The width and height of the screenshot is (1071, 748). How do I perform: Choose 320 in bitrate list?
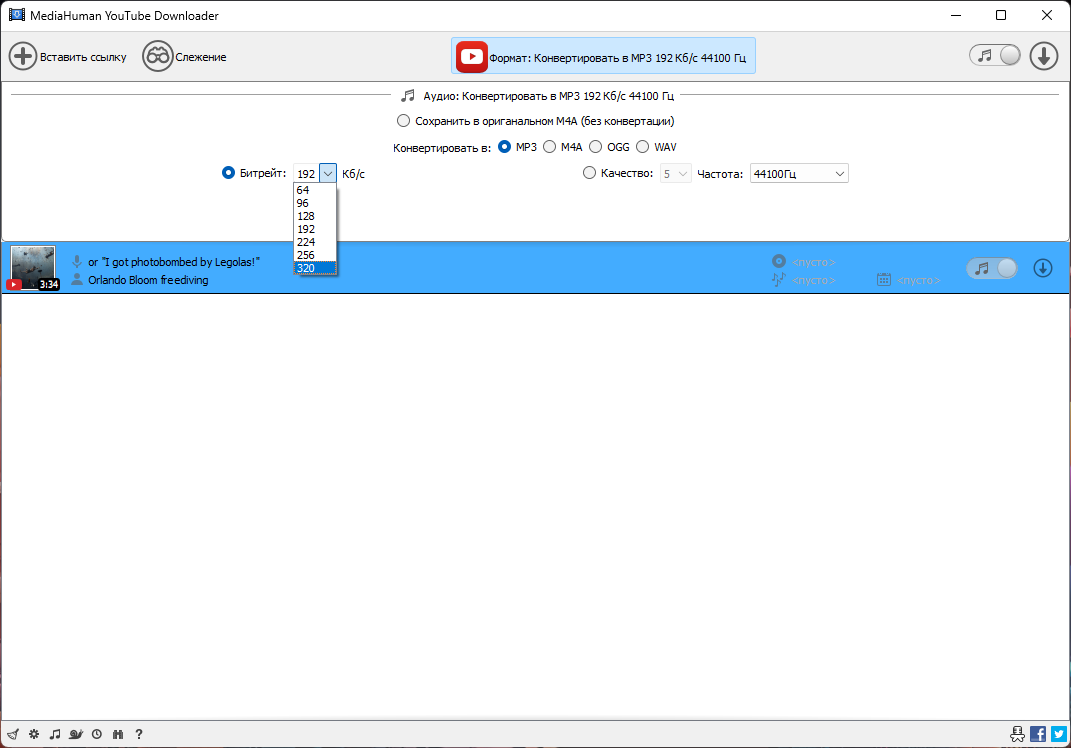[315, 268]
